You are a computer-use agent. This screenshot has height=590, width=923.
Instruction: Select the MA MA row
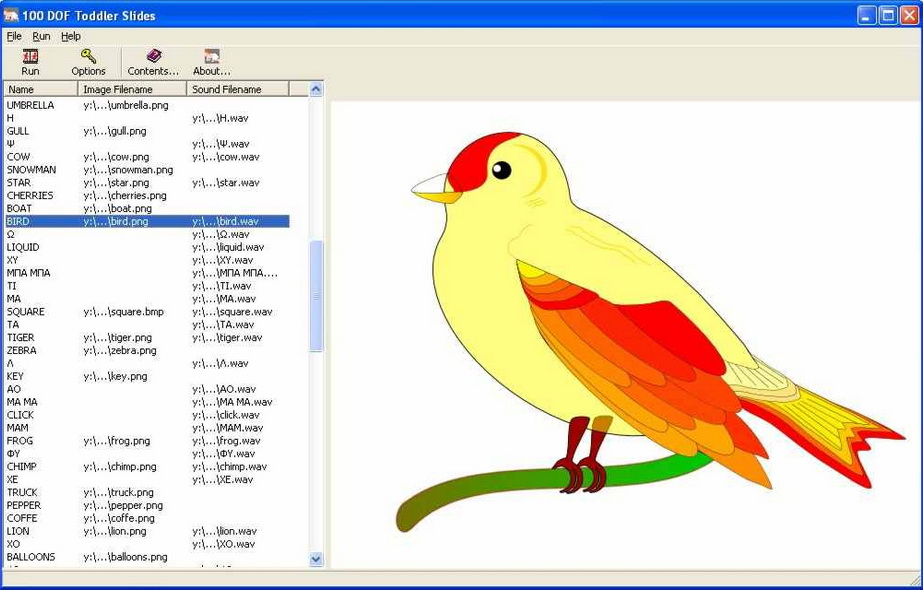point(147,402)
